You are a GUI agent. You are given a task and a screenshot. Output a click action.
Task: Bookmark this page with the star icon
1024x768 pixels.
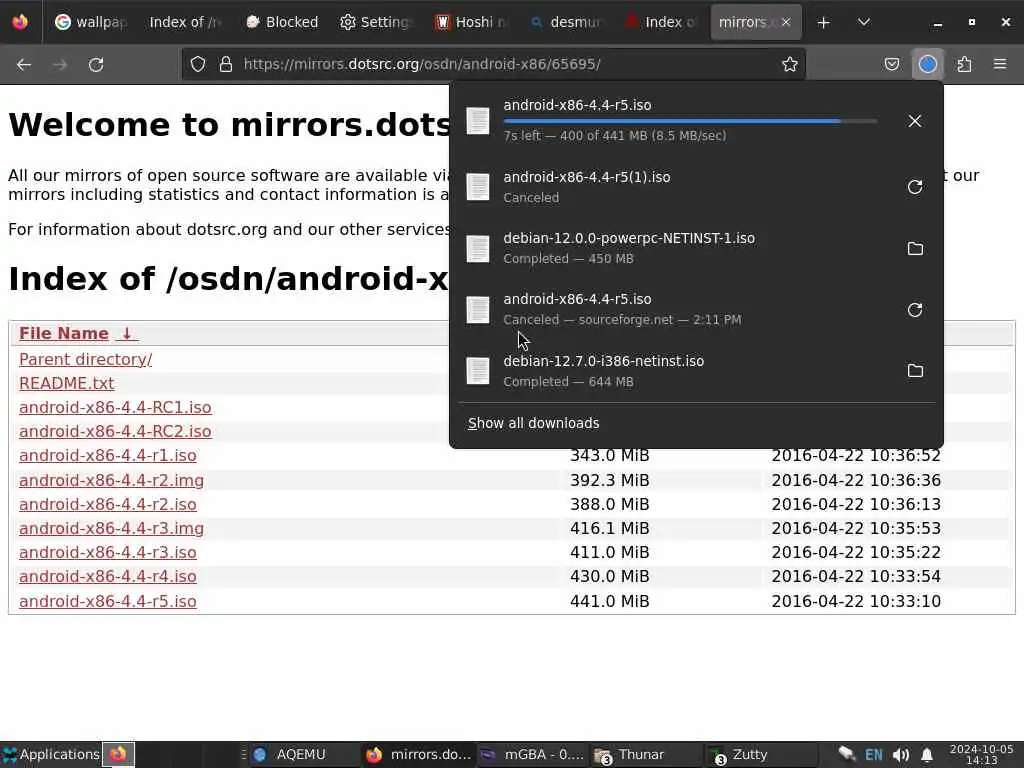pyautogui.click(x=790, y=64)
